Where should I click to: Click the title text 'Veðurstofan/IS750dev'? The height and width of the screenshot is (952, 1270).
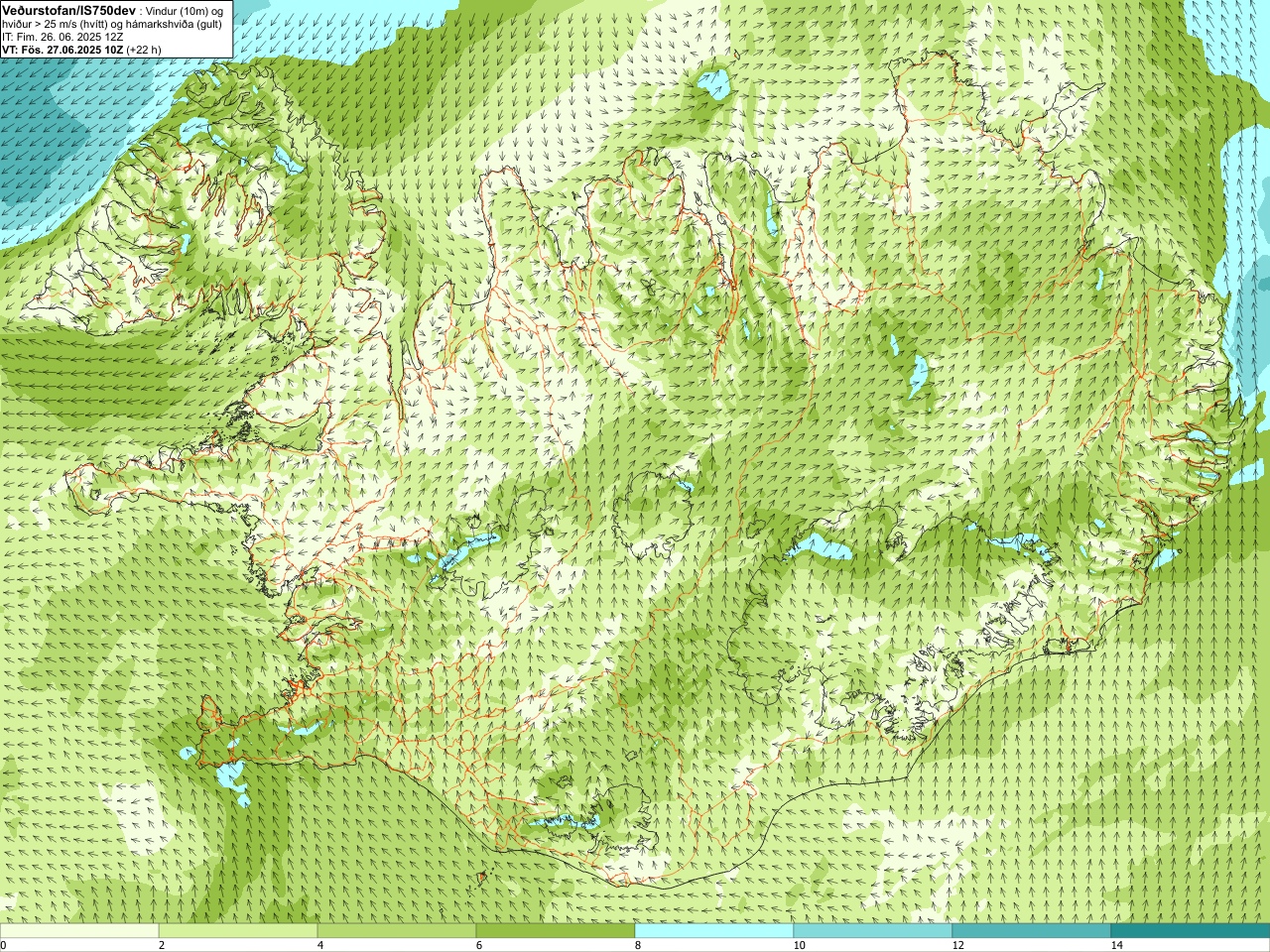tap(69, 9)
